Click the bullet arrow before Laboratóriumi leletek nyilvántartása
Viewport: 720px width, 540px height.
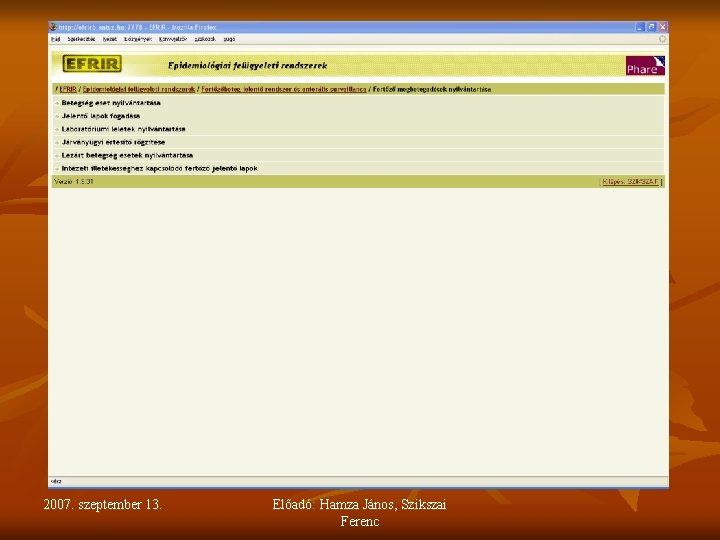click(57, 129)
